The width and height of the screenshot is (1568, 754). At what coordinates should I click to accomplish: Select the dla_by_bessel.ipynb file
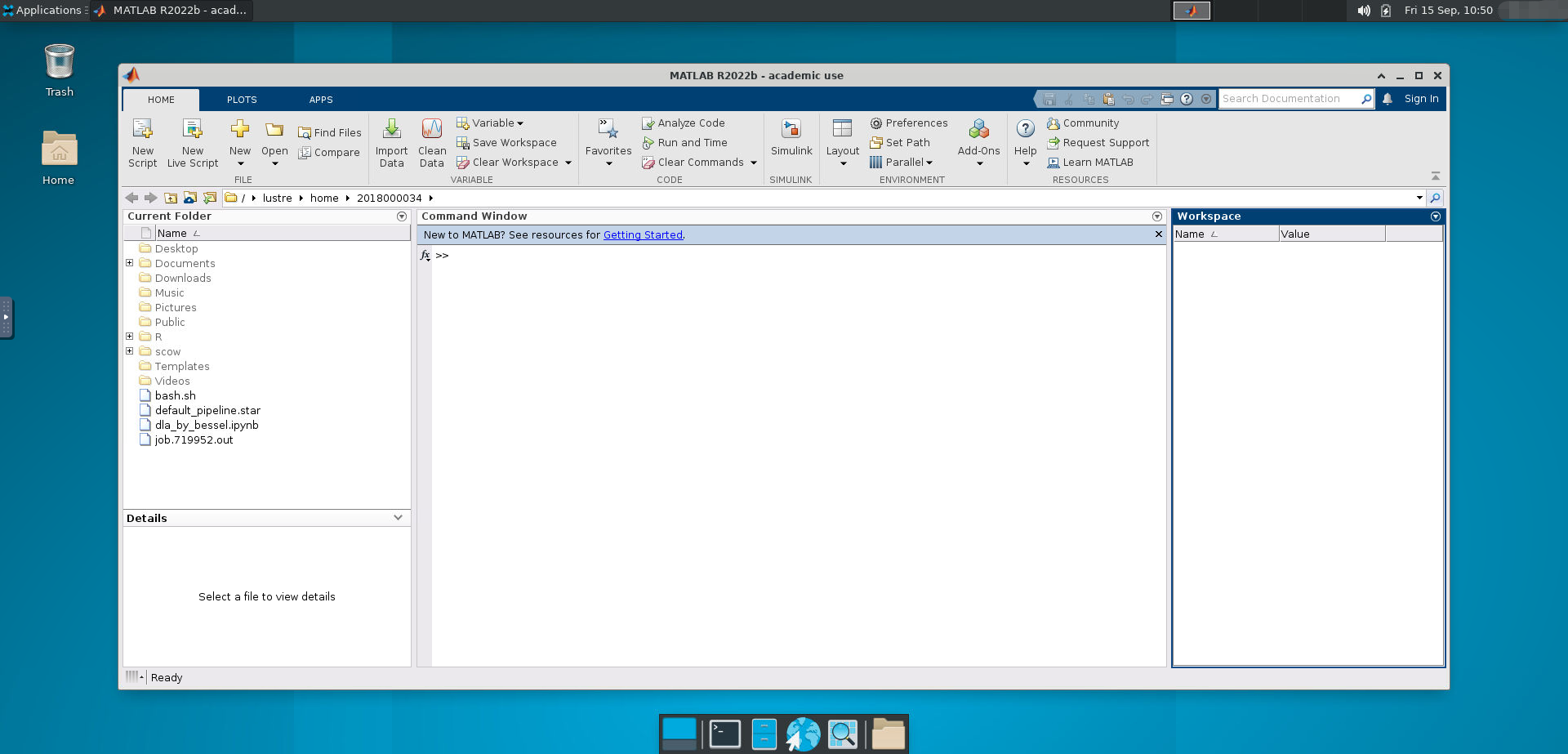click(207, 426)
